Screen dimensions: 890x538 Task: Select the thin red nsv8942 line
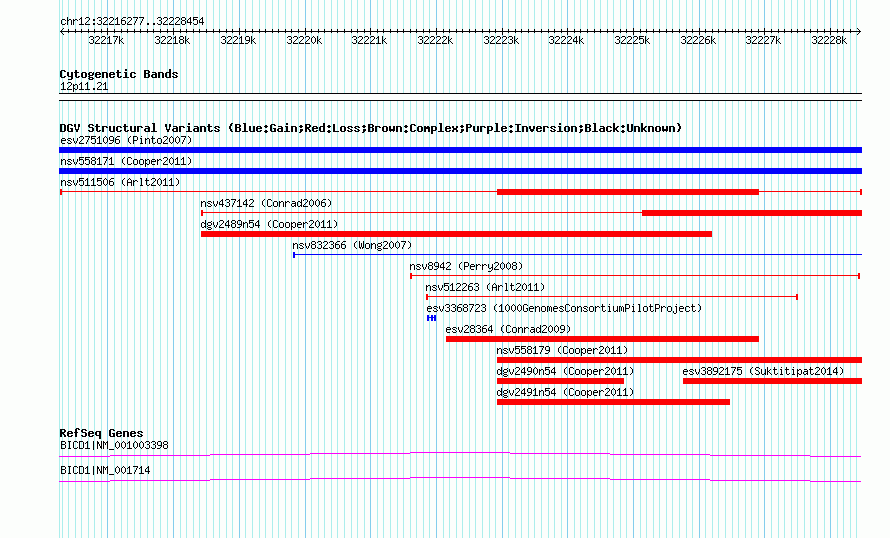pos(635,276)
